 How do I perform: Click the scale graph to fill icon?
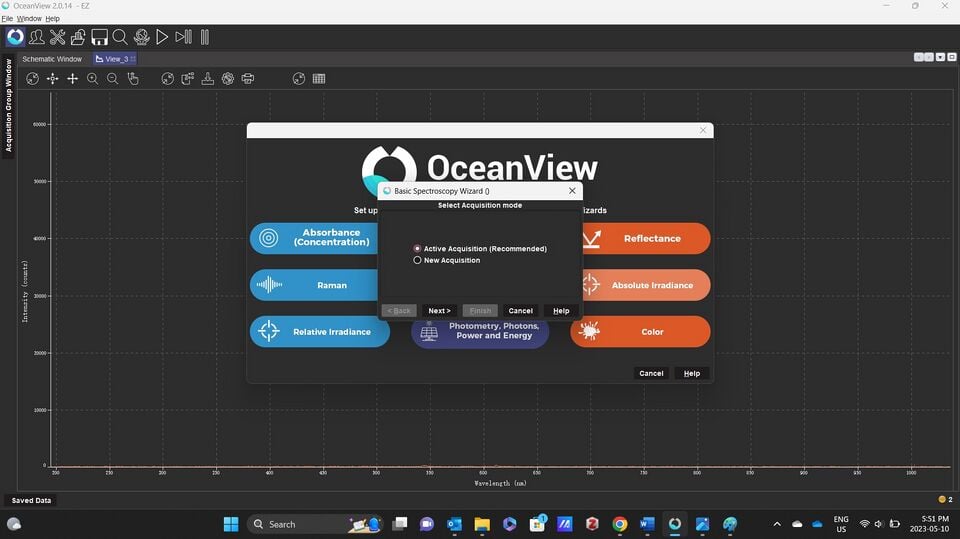point(32,78)
